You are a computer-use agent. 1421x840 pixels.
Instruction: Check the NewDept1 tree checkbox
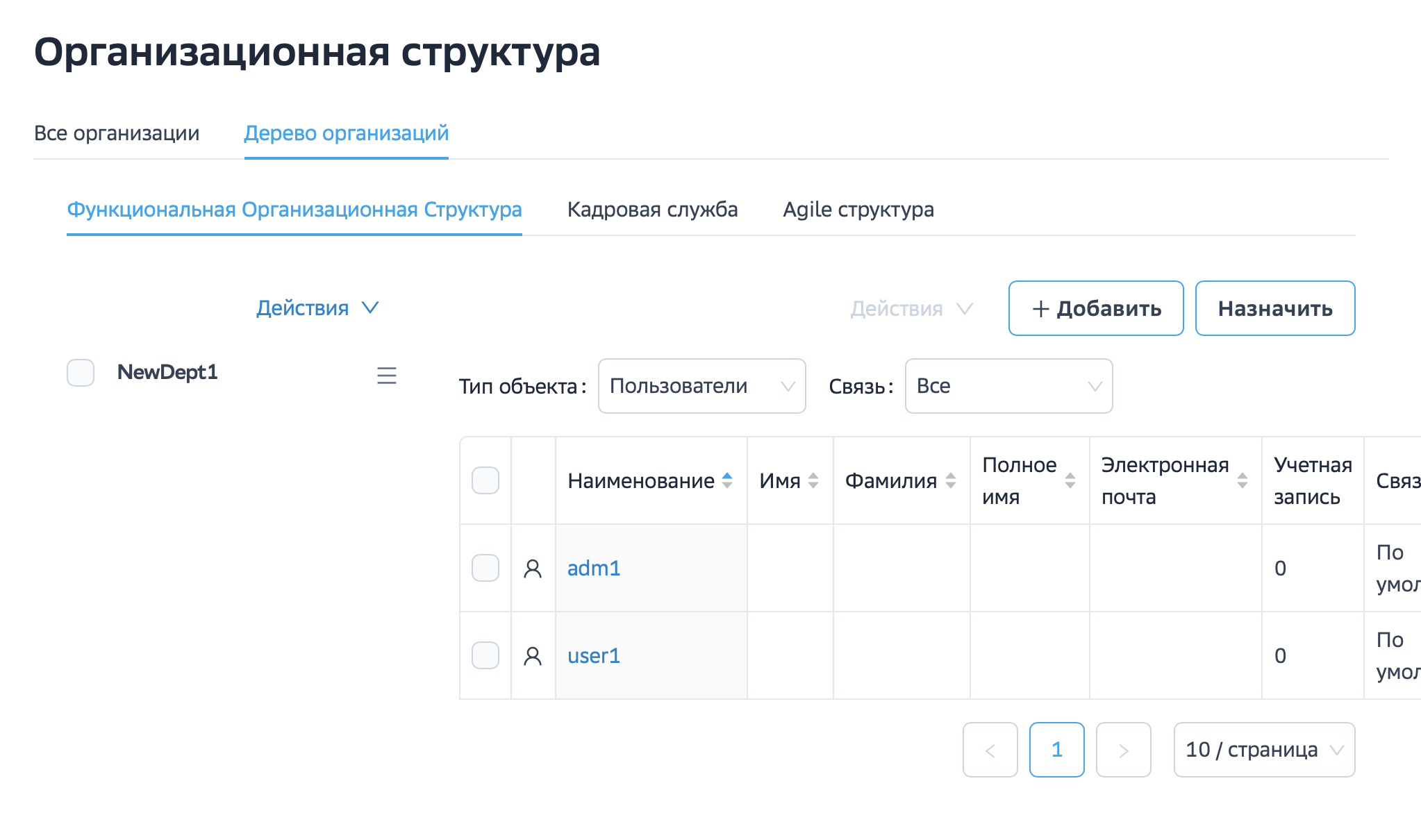(x=81, y=373)
